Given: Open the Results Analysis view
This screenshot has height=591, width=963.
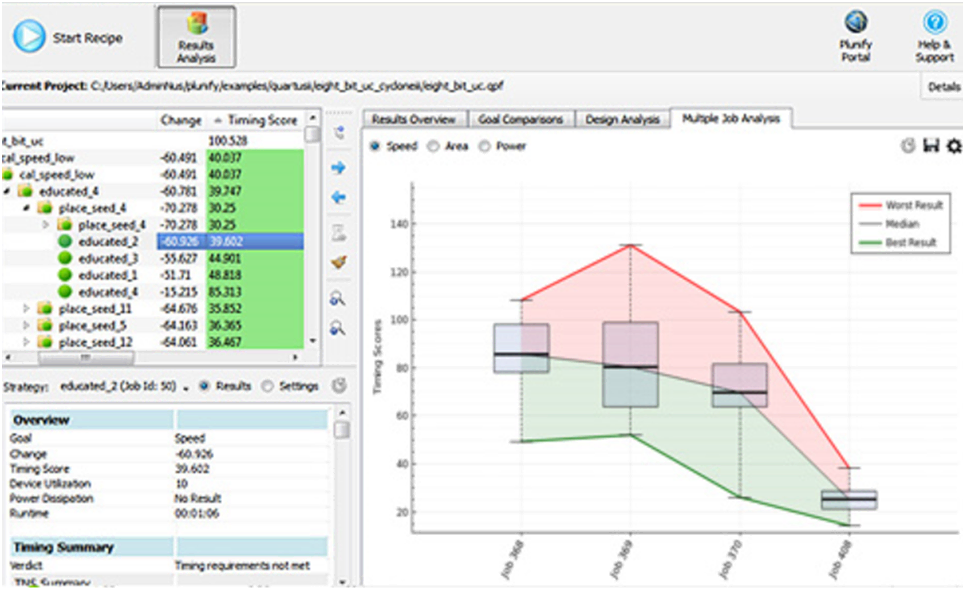Looking at the screenshot, I should click(x=195, y=37).
